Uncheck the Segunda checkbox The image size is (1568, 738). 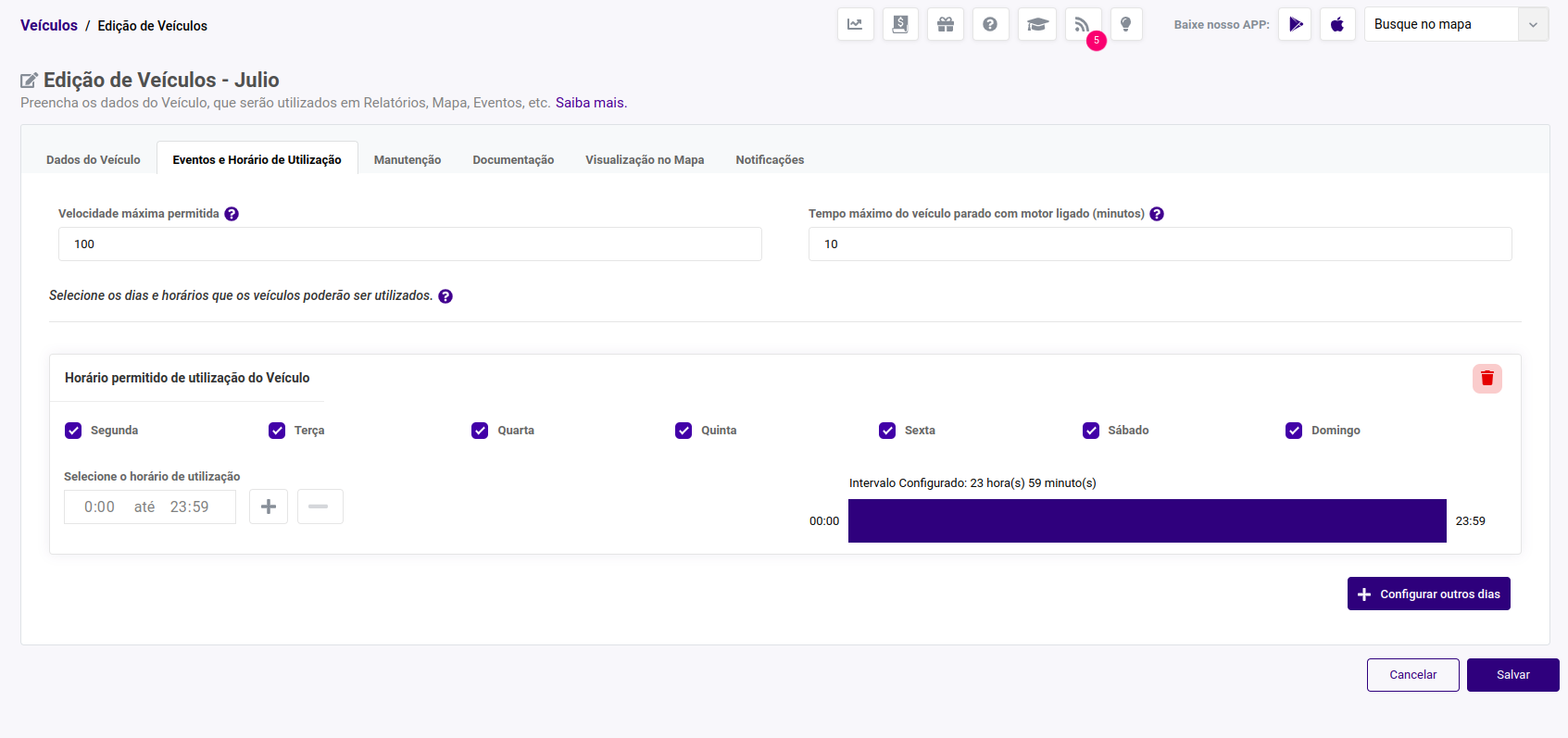click(x=73, y=431)
